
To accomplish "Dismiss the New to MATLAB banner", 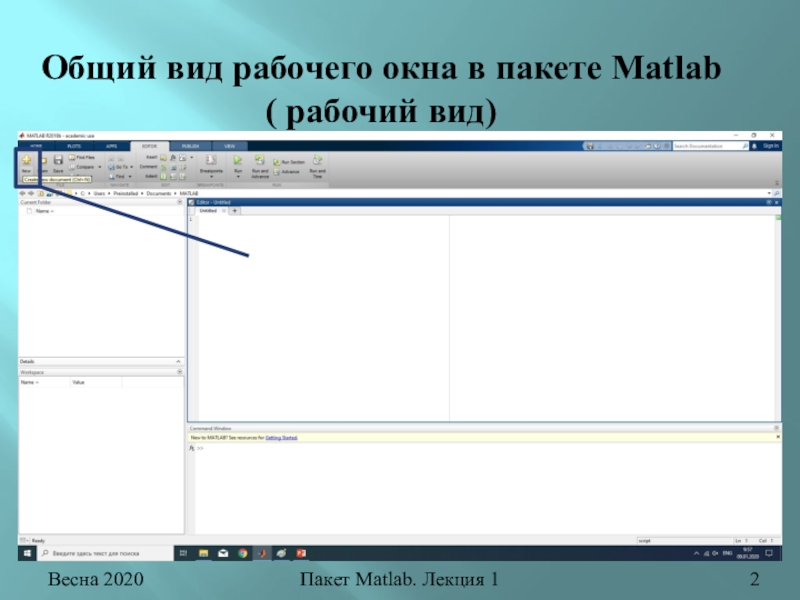I will click(778, 437).
